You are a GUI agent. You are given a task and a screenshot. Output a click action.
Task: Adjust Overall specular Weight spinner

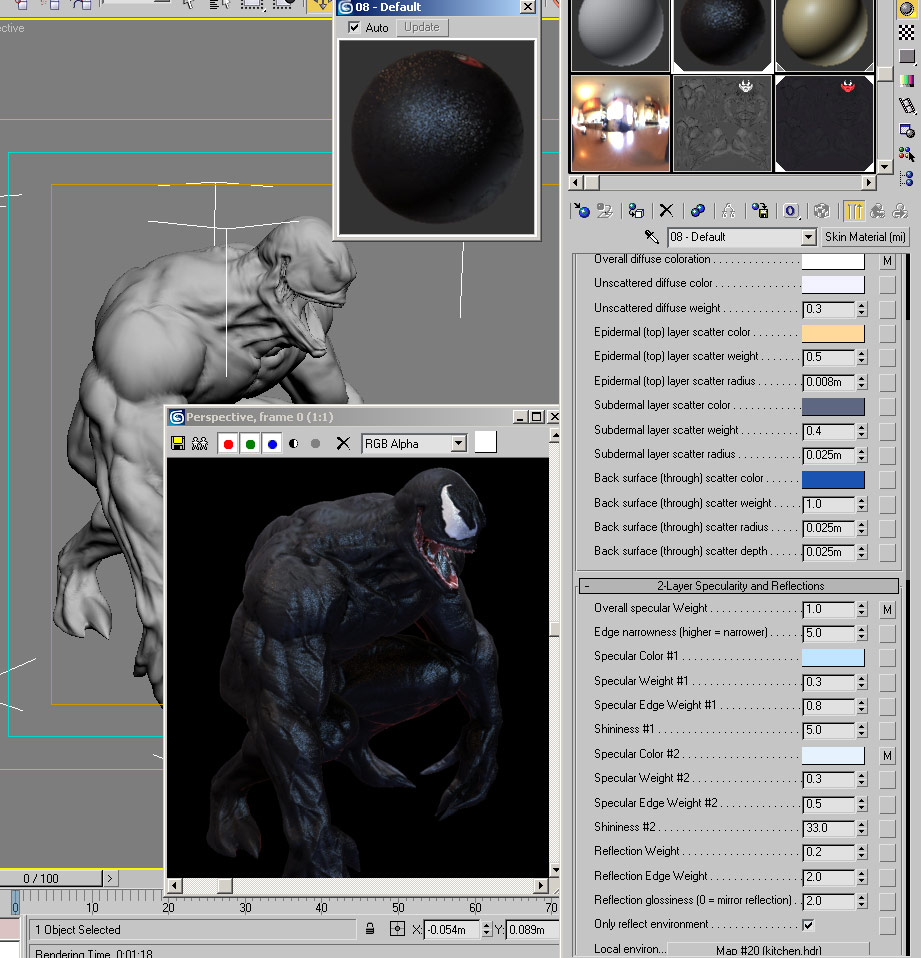[862, 609]
